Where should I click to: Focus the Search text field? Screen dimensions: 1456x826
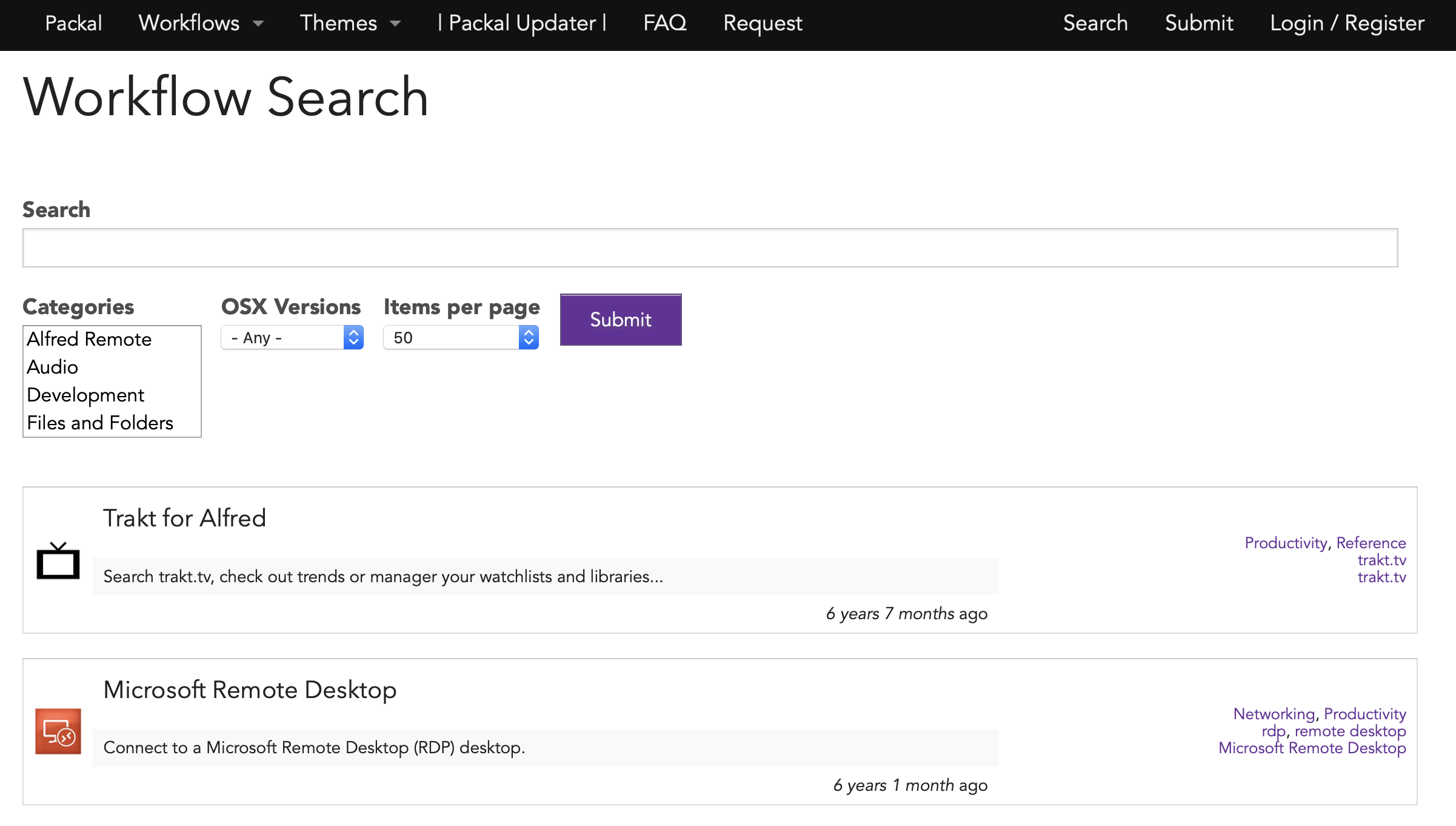click(x=710, y=247)
